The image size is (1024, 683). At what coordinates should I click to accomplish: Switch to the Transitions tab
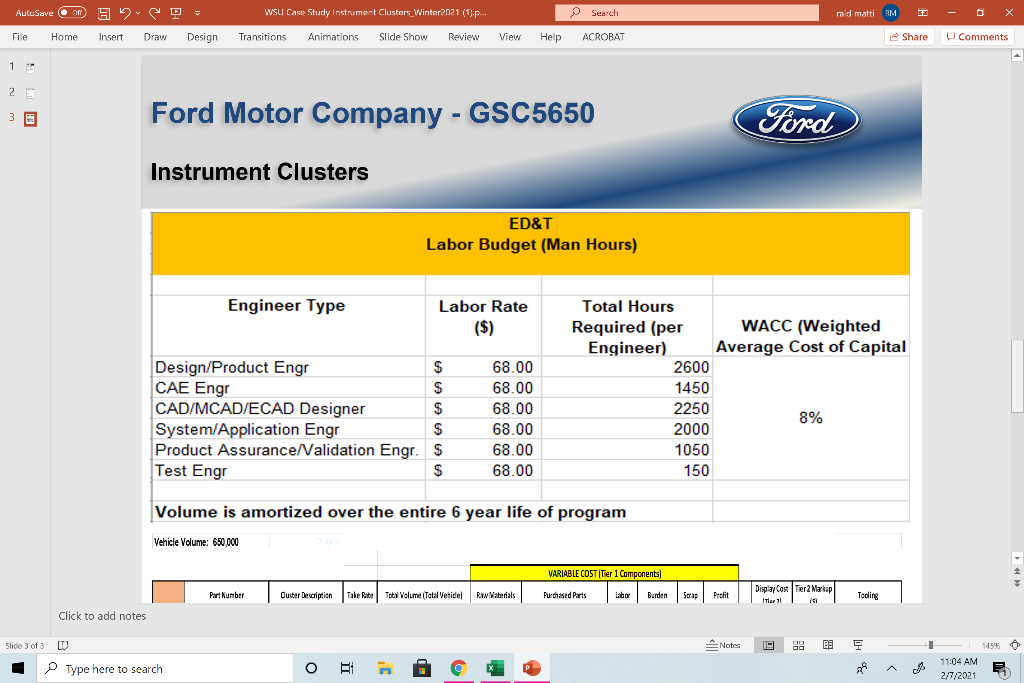tap(262, 37)
